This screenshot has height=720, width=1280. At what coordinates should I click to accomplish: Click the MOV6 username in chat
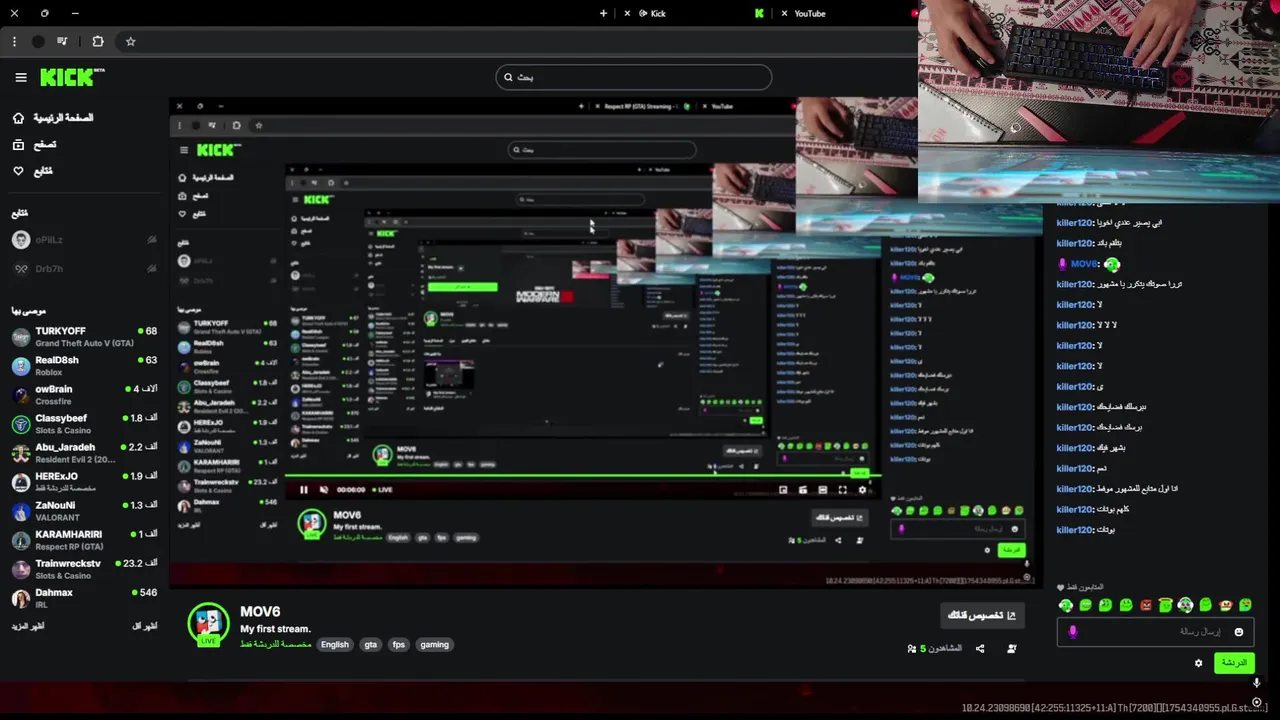tap(1084, 264)
